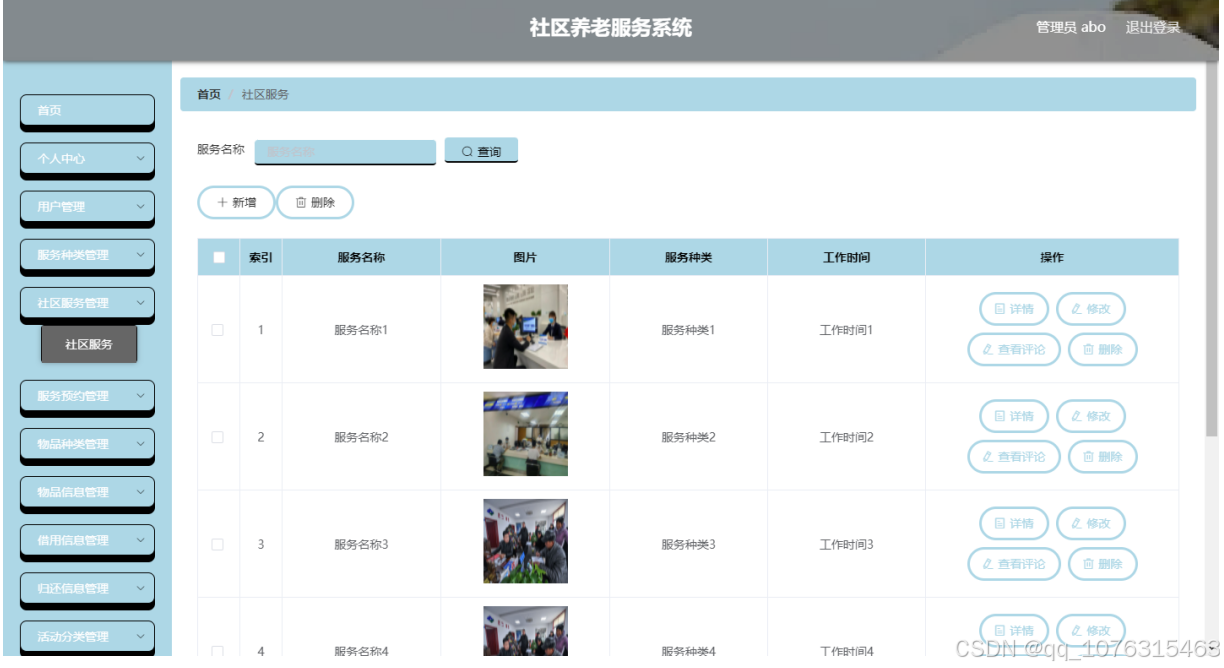Click 修改 edit icon for 服务名称1
Screen dimensions: 1224x668
tap(1077, 309)
